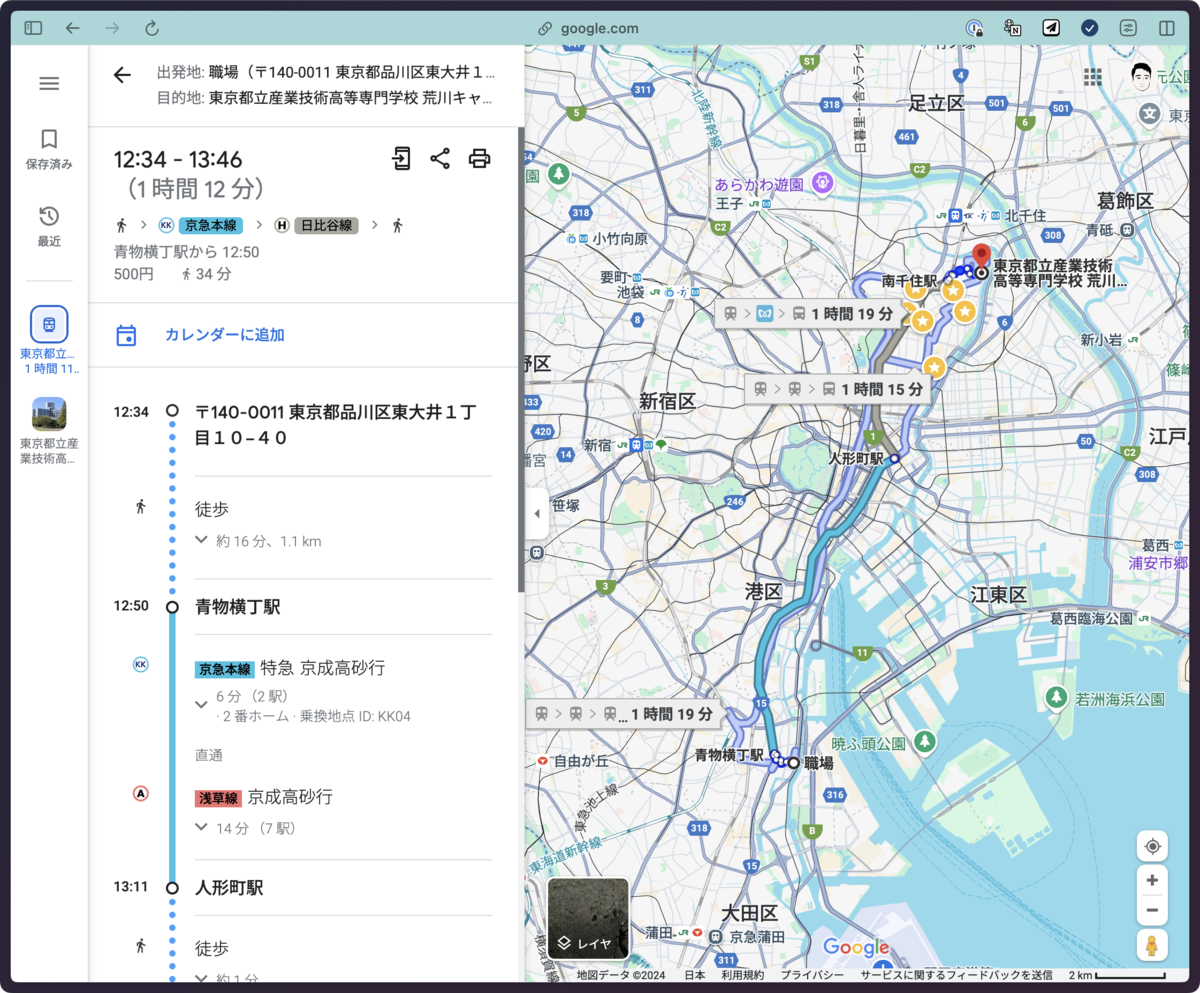Send directions to your phone
Image resolution: width=1200 pixels, height=993 pixels.
401,158
